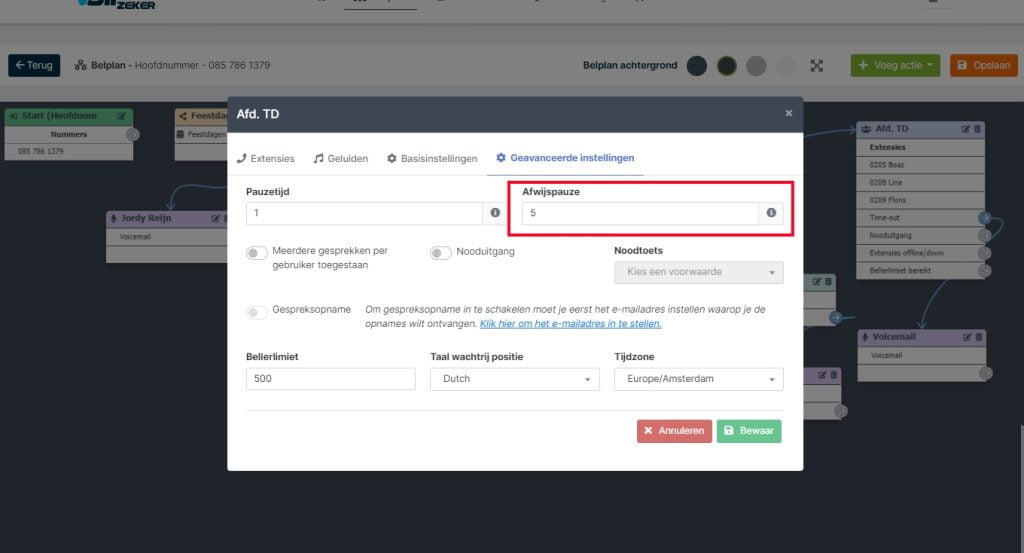Image resolution: width=1024 pixels, height=553 pixels.
Task: Edit the Afd. TD node in canvas
Action: (x=965, y=129)
